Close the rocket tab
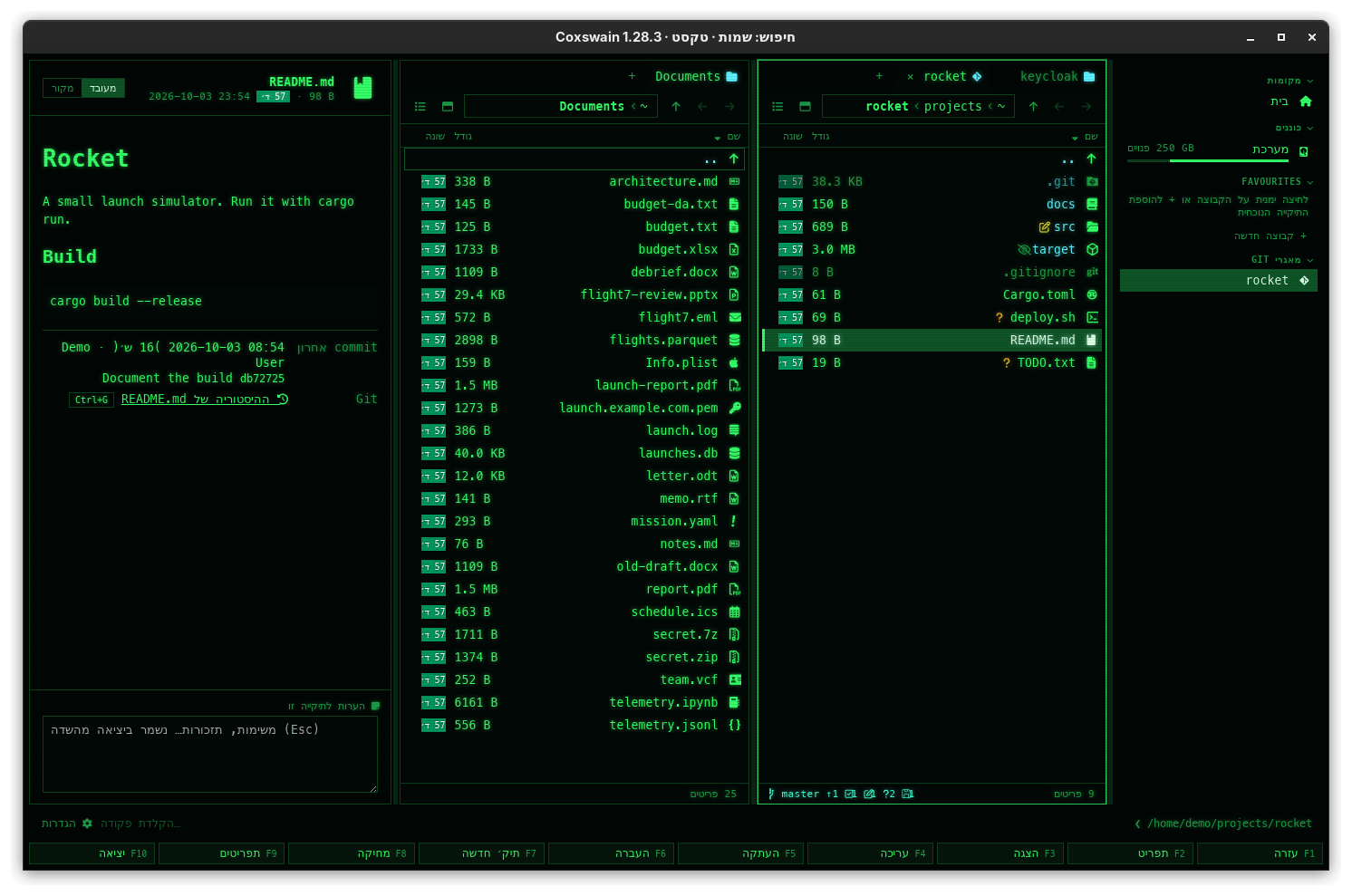The width and height of the screenshot is (1352, 896). click(910, 77)
